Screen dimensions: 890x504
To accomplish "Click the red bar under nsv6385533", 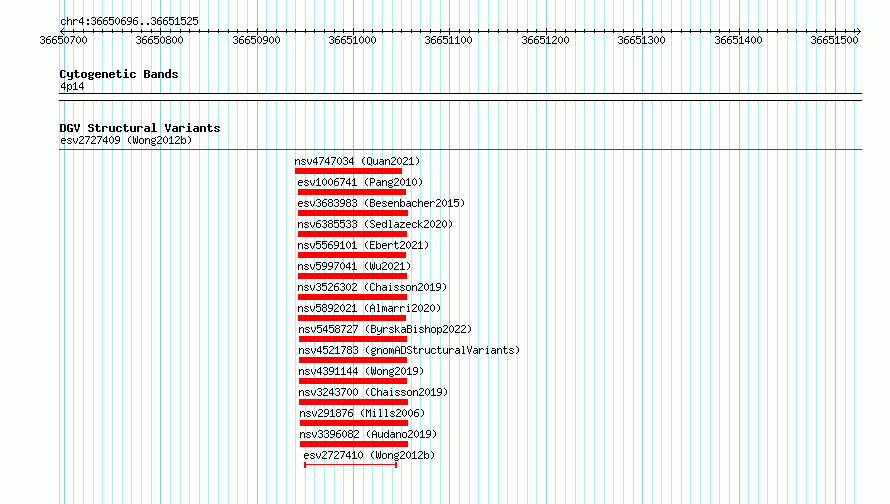I will coord(352,234).
